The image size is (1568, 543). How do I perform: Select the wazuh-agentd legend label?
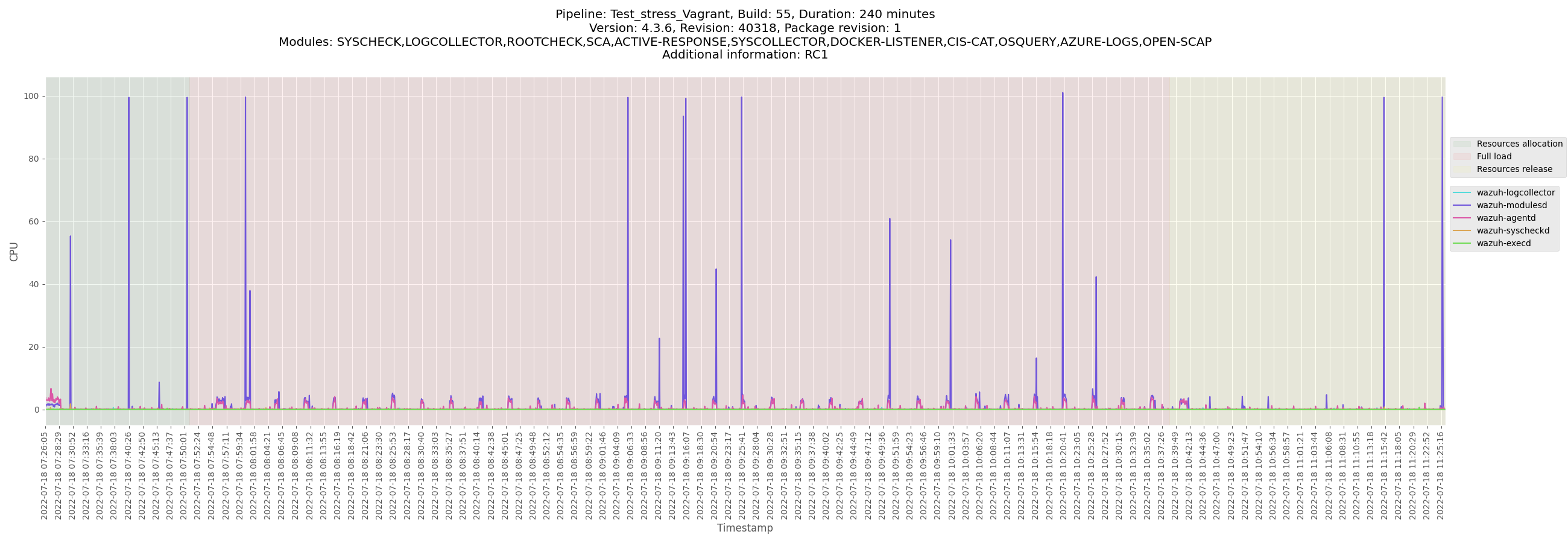click(x=1505, y=218)
